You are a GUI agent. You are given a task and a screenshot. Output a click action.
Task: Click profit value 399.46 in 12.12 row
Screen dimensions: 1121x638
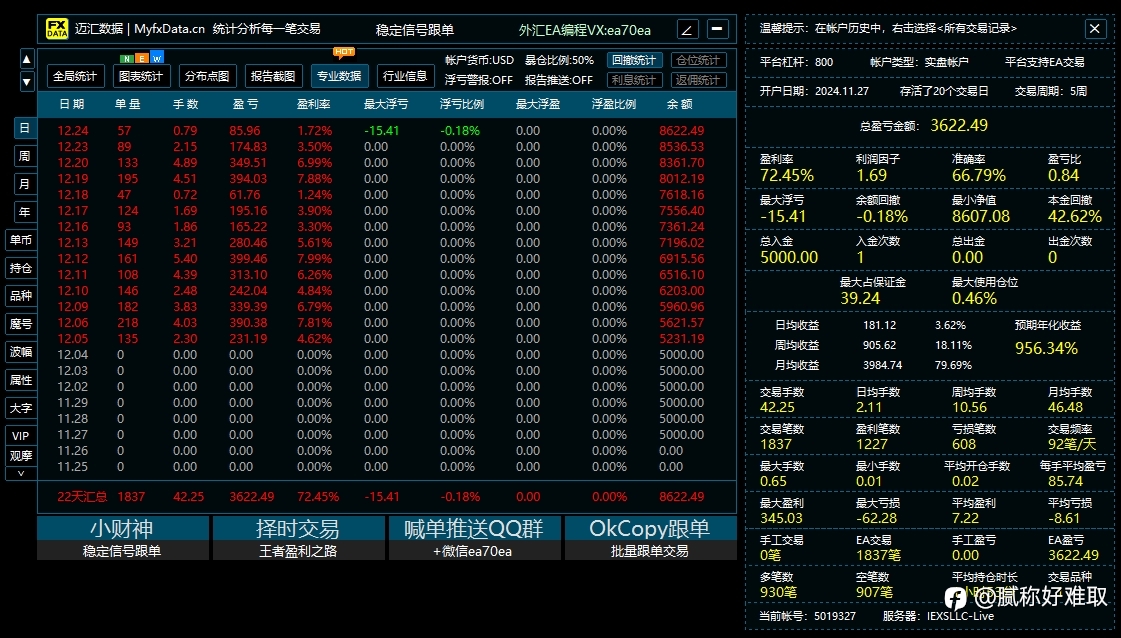[248, 258]
